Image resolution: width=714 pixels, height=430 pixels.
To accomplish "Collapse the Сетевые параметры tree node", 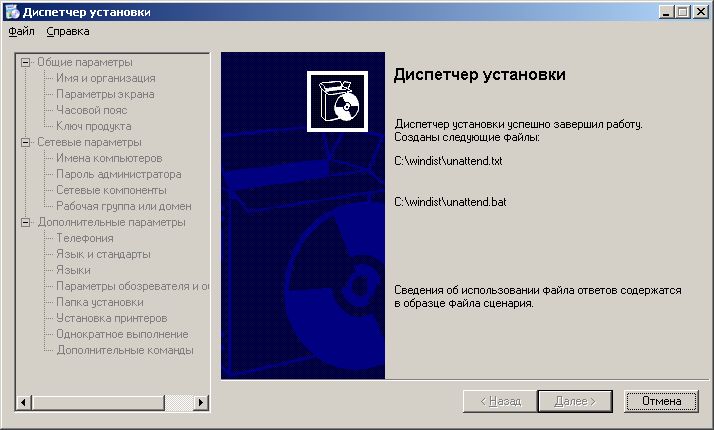I will (x=26, y=142).
